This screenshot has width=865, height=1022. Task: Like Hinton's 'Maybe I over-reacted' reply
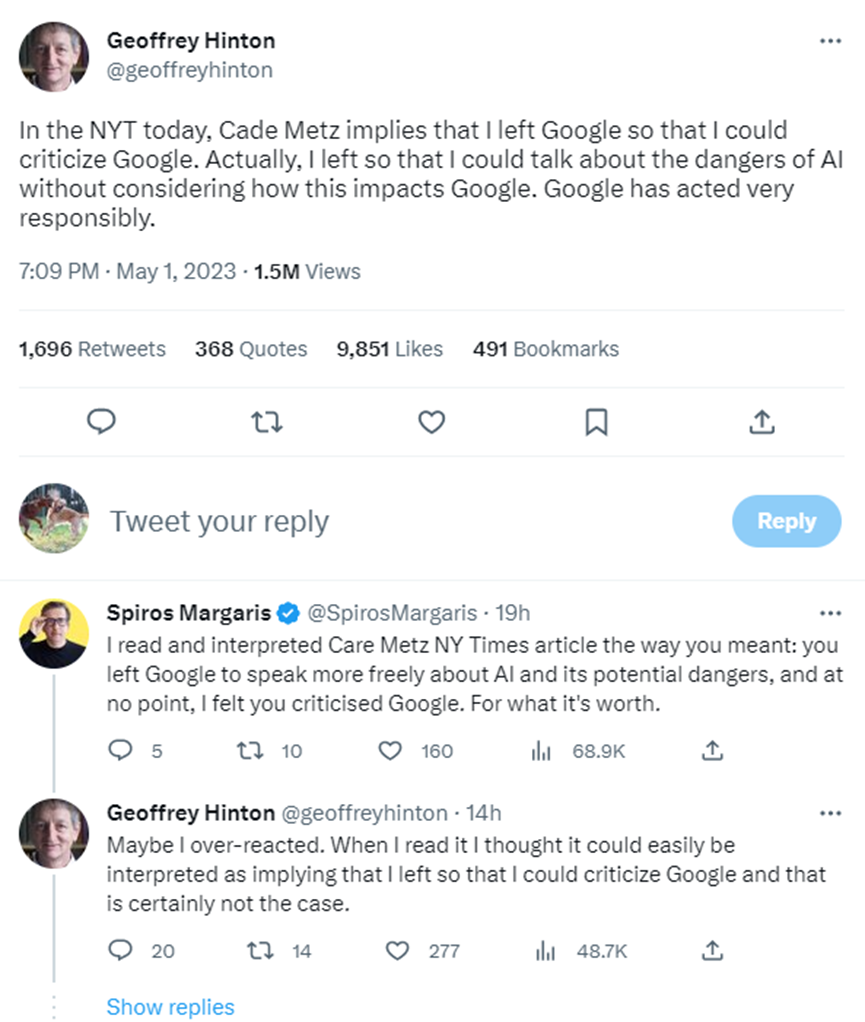click(x=397, y=950)
